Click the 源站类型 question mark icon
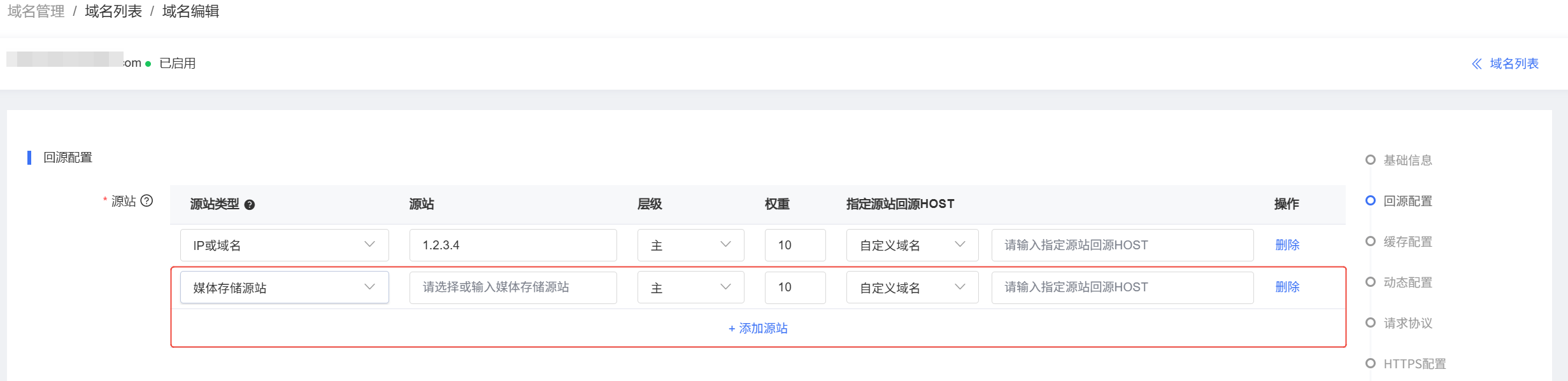The height and width of the screenshot is (381, 1568). click(x=250, y=205)
